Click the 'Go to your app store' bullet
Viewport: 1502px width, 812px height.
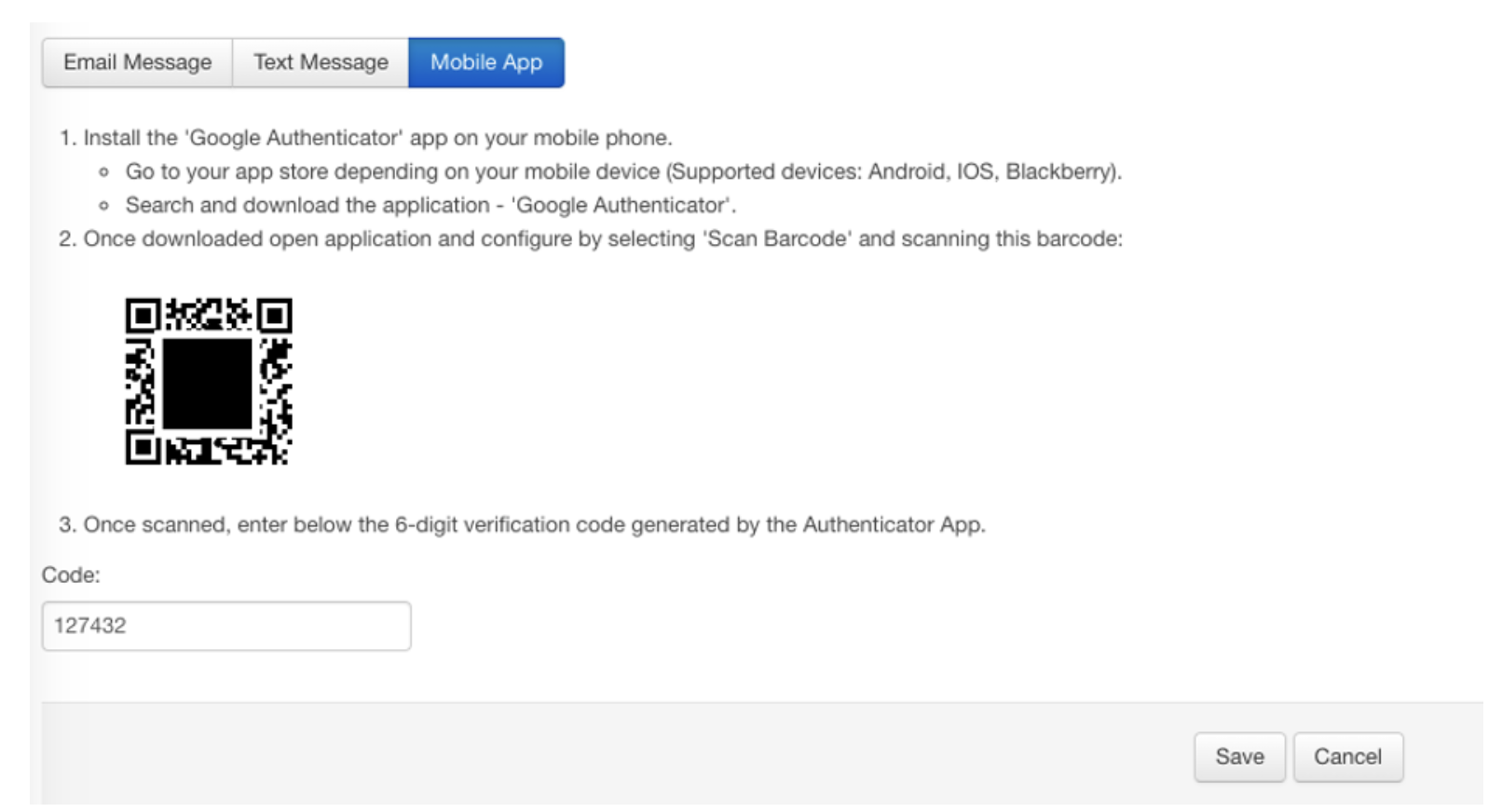coord(623,171)
